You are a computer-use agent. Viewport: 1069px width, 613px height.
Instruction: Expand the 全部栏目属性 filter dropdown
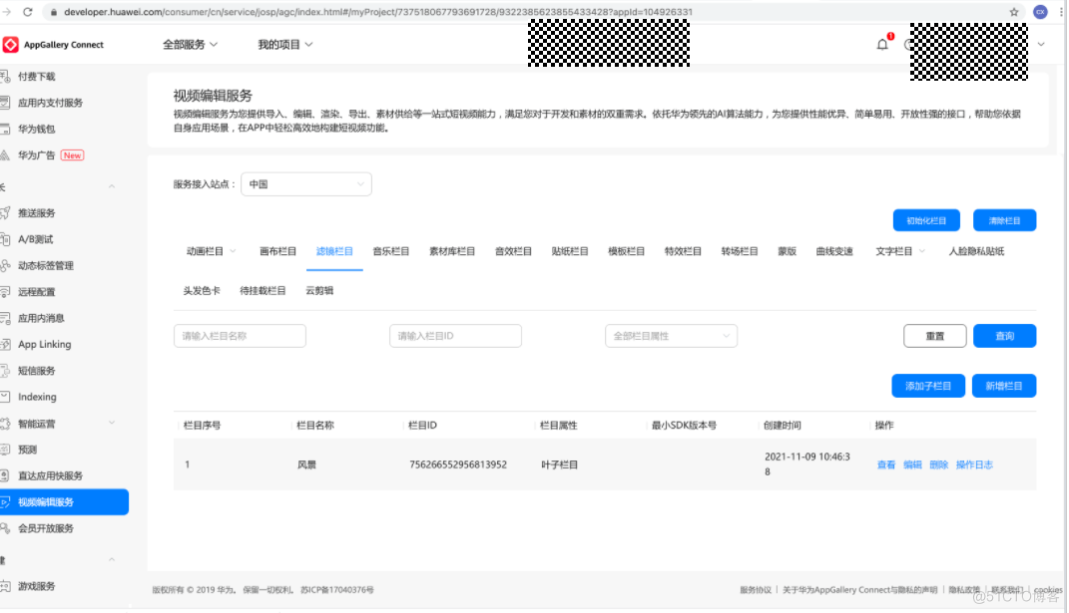670,336
